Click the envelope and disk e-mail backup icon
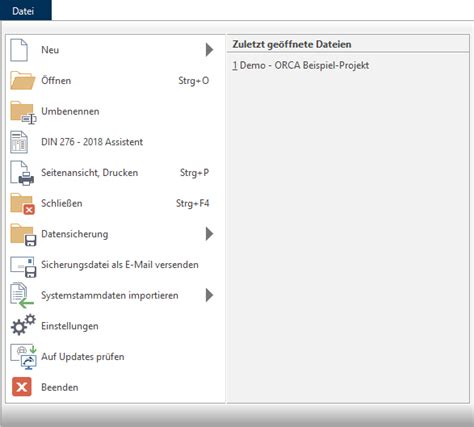Screen dimensions: 474x427 pyautogui.click(x=23, y=266)
